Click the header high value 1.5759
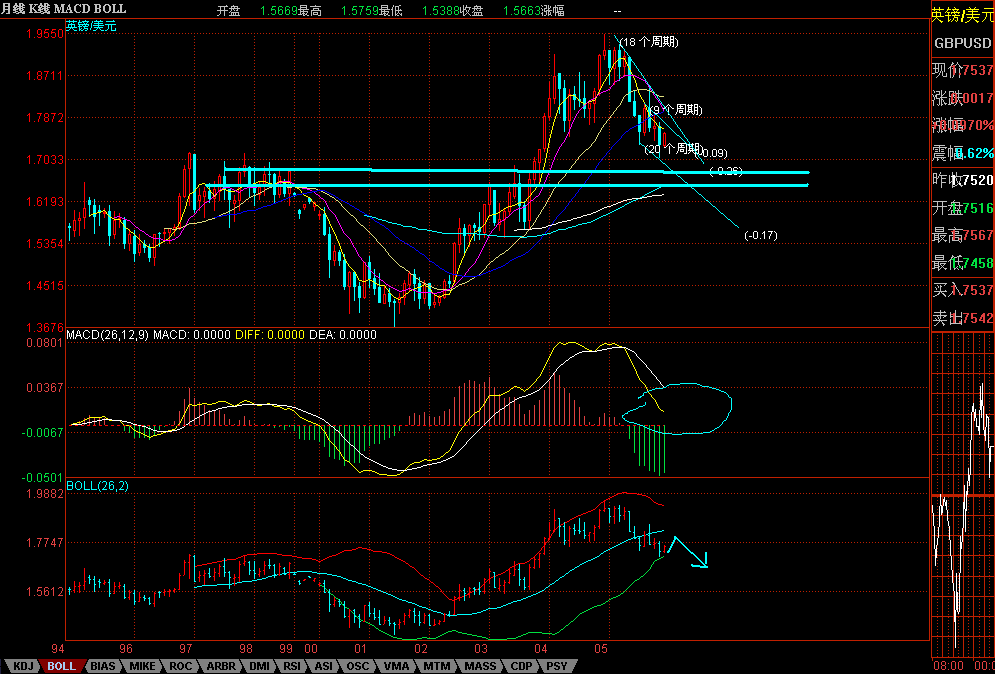 click(360, 11)
